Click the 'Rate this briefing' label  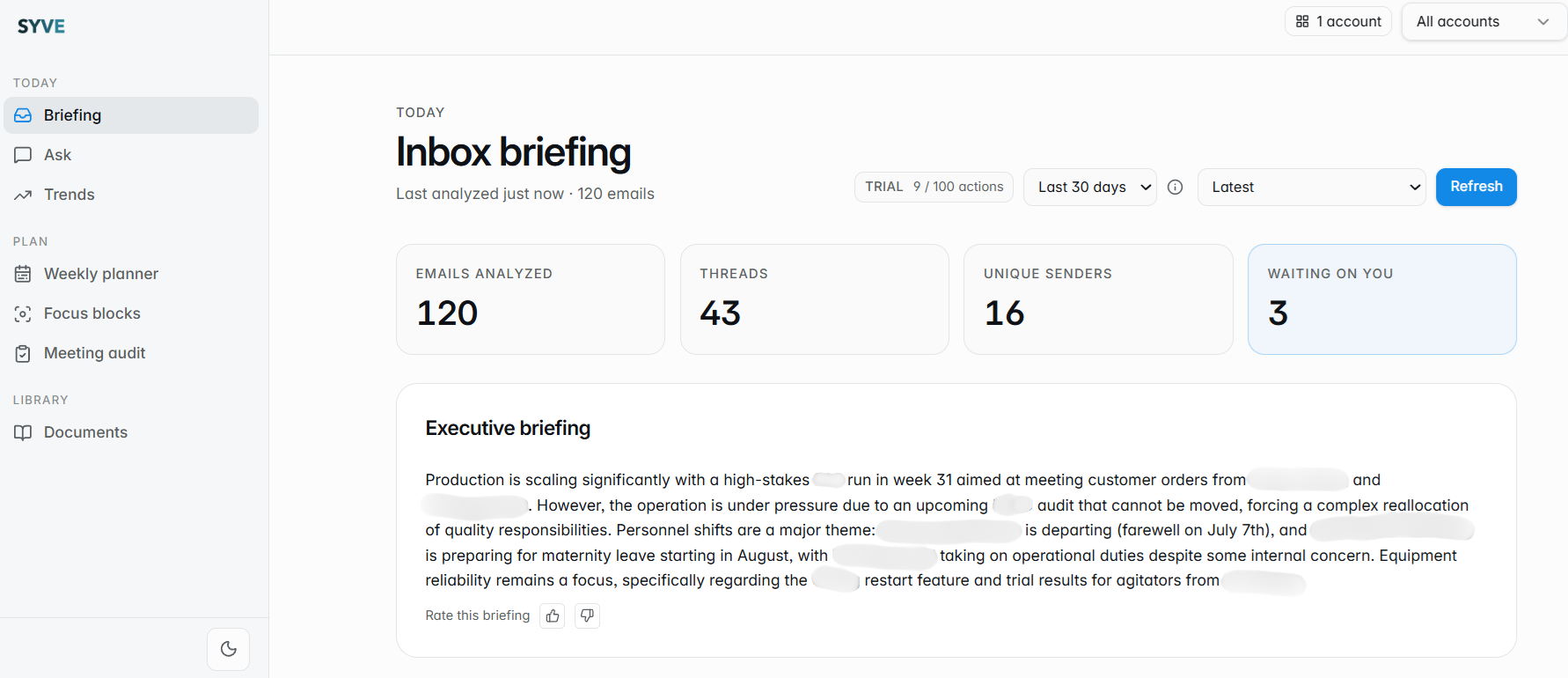pos(478,615)
